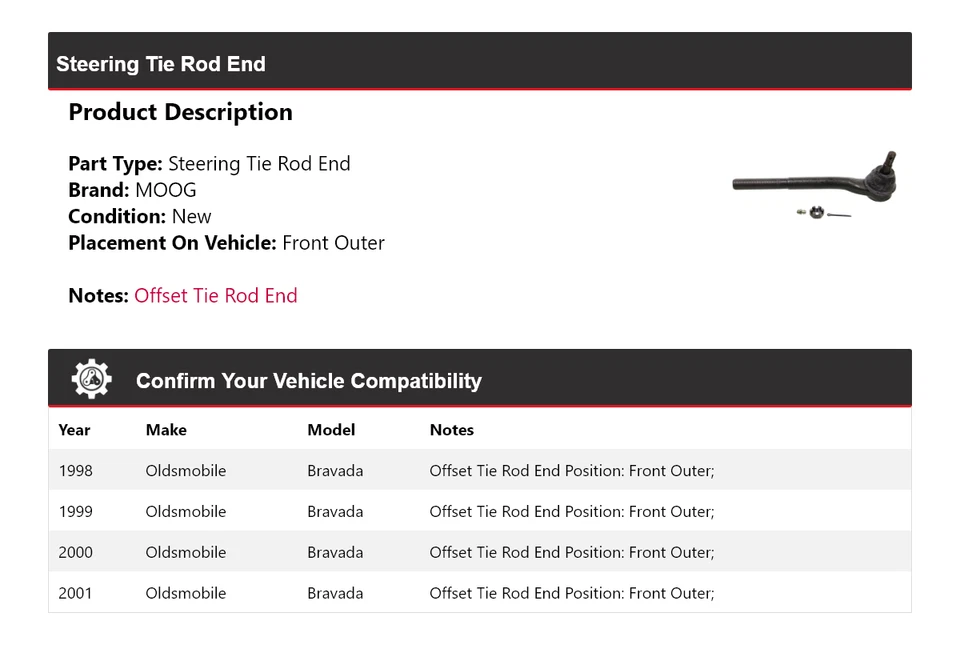Click Bravada in the 1999 row
Screen dimensions: 960x645
click(x=335, y=512)
